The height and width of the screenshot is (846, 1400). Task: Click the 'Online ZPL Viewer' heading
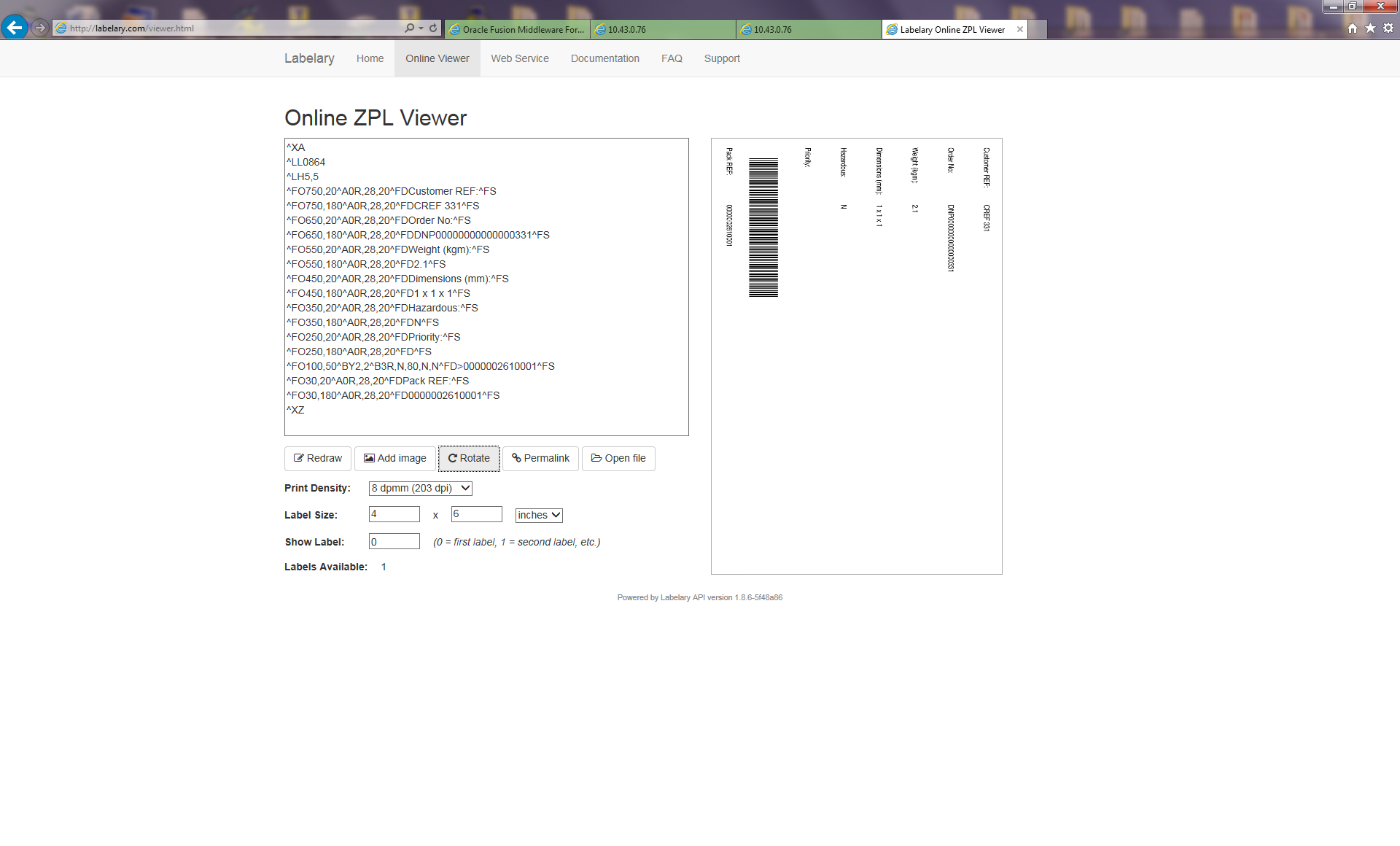point(376,117)
